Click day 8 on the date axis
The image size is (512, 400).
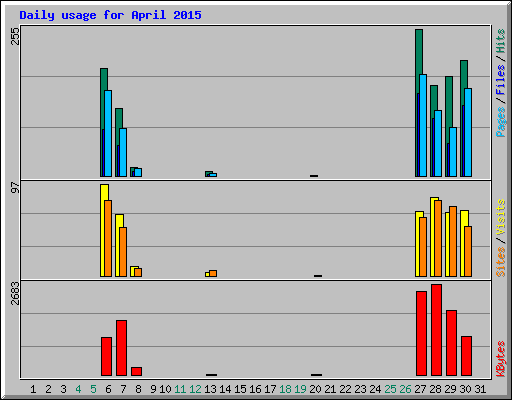point(138,389)
